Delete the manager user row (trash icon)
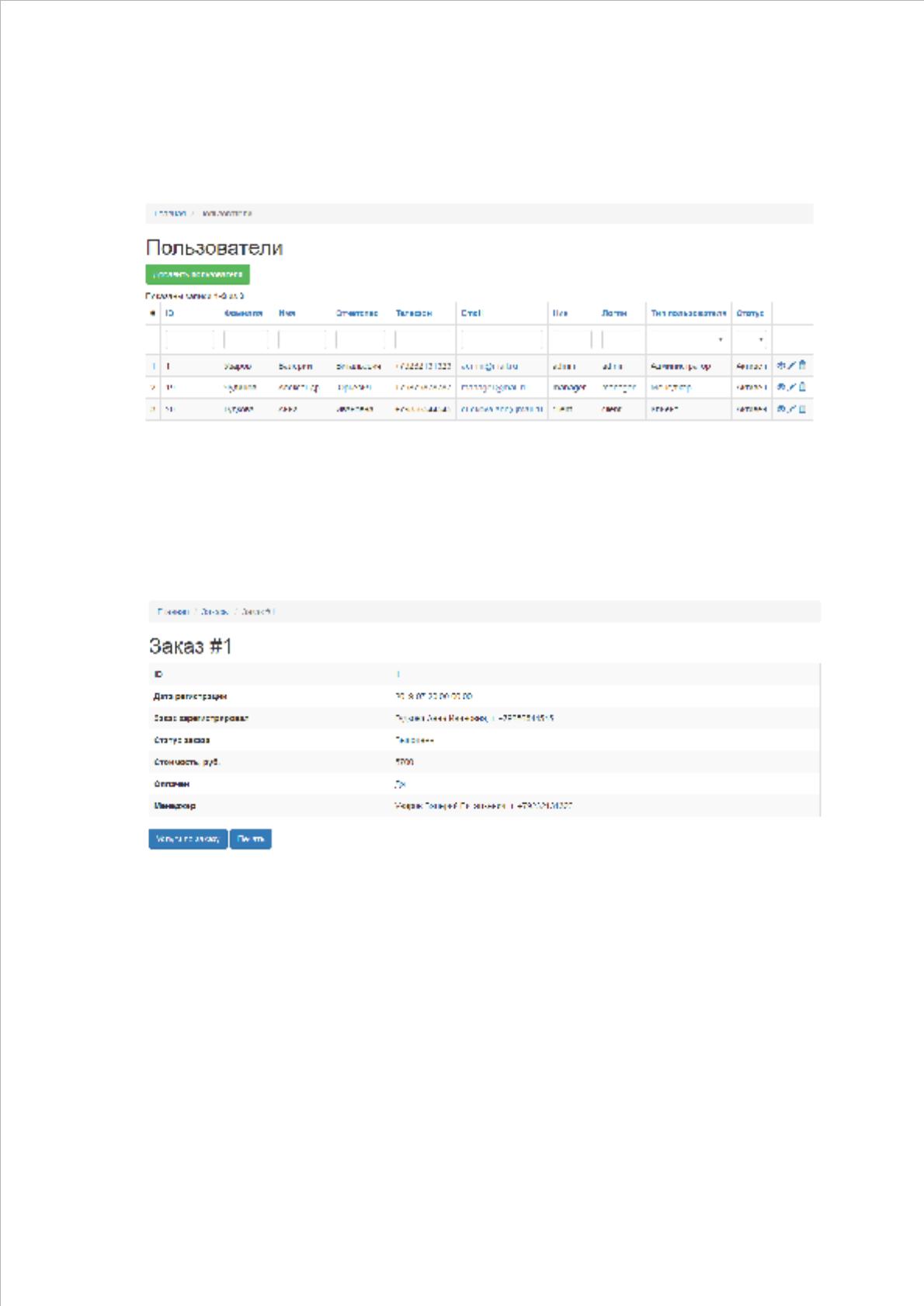This screenshot has height=1306, width=924. pos(802,387)
